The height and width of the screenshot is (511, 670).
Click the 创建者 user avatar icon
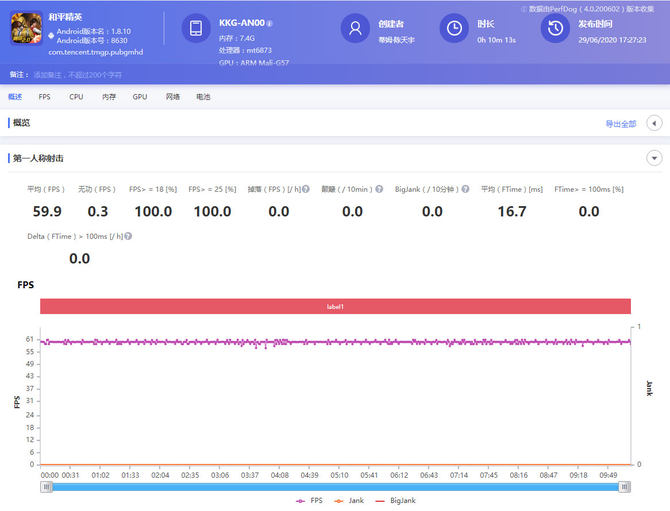(356, 29)
